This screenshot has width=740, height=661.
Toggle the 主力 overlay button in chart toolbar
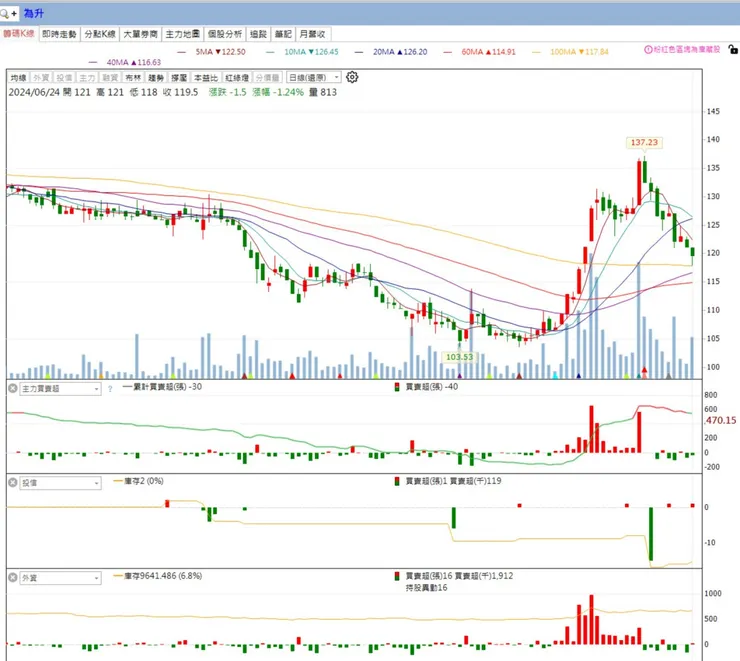click(87, 77)
